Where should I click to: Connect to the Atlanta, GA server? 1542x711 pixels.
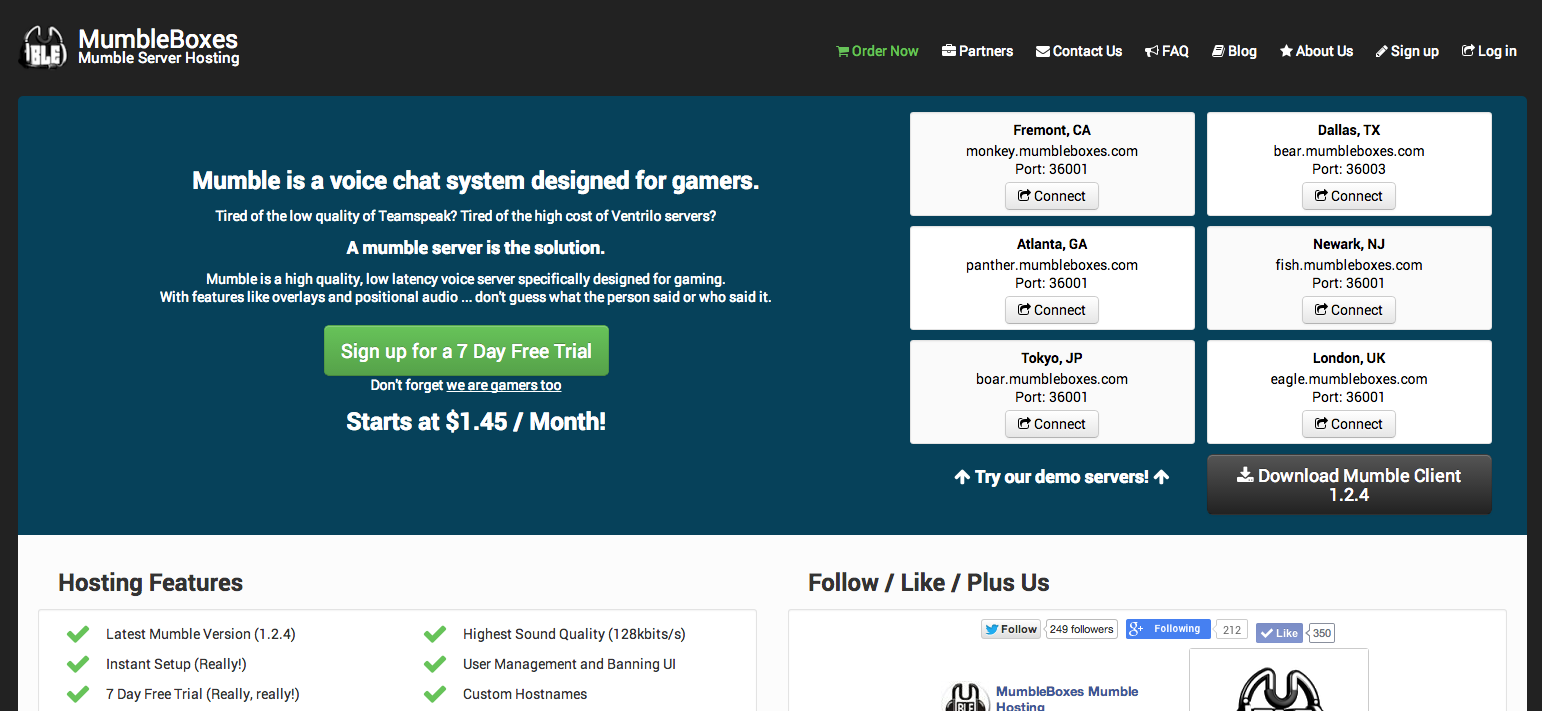coord(1052,310)
